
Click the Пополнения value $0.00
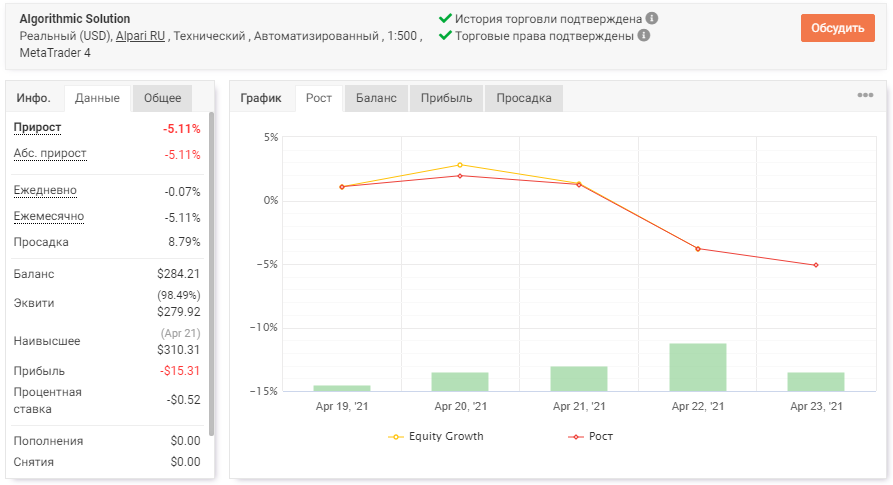185,441
